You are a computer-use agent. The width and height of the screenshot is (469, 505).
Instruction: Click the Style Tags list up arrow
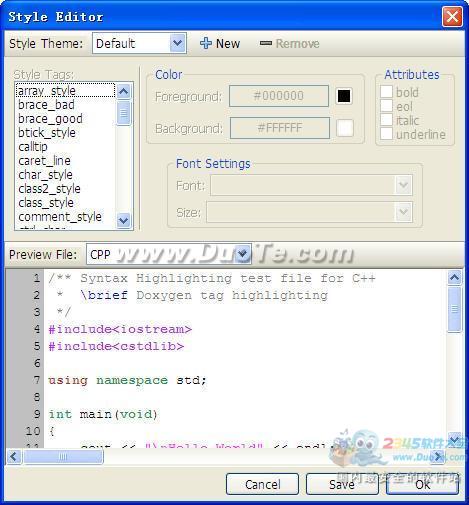[124, 91]
